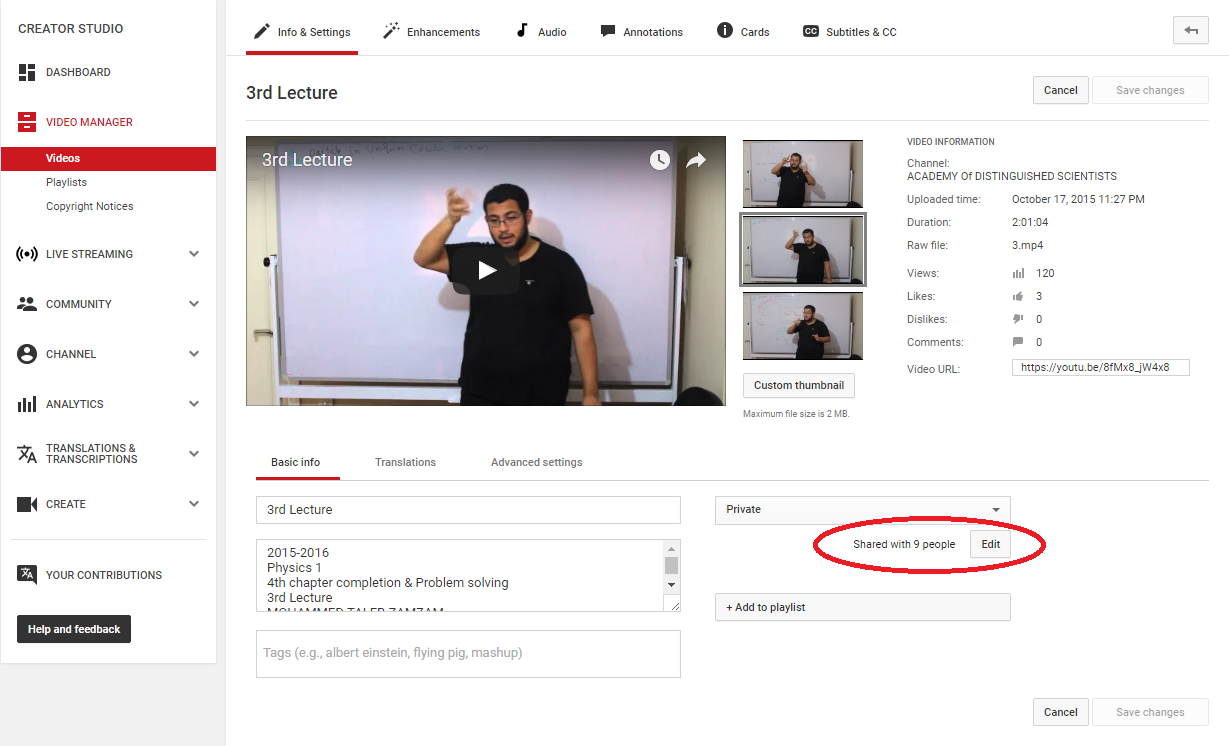
Task: Click the bottom Cancel button
Action: pyautogui.click(x=1060, y=712)
